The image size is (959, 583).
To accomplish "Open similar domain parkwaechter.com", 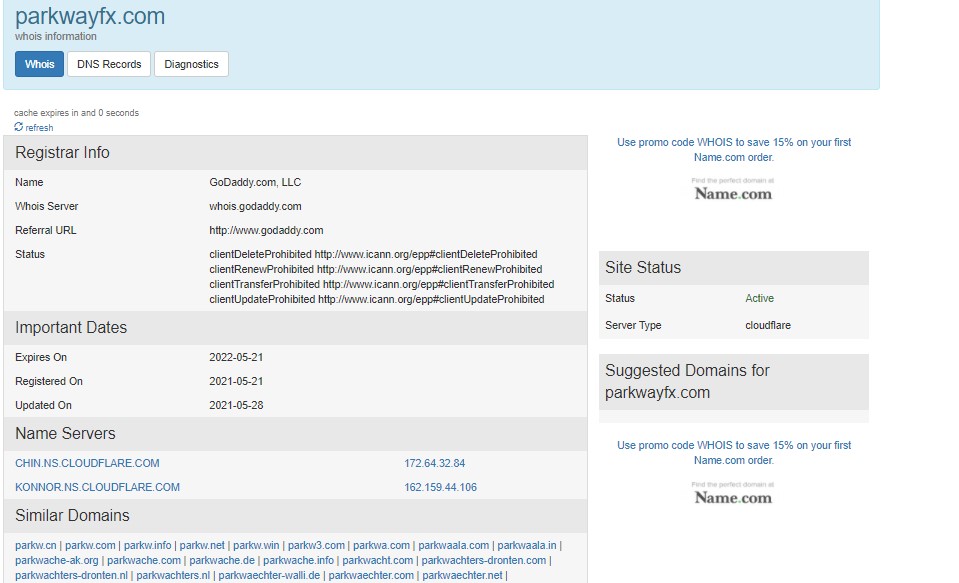I will pyautogui.click(x=371, y=575).
